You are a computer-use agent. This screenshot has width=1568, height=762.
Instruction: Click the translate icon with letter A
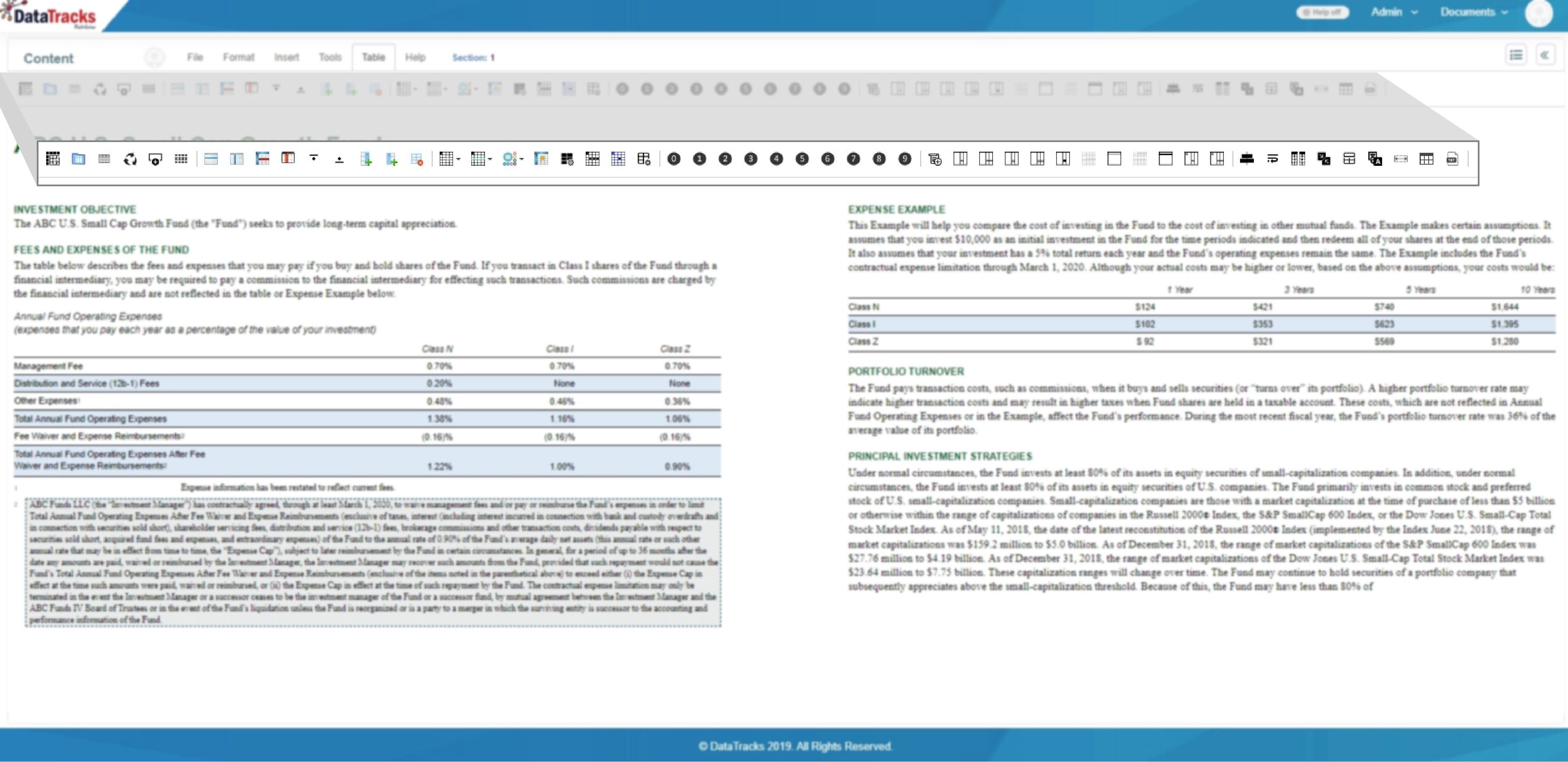1375,159
